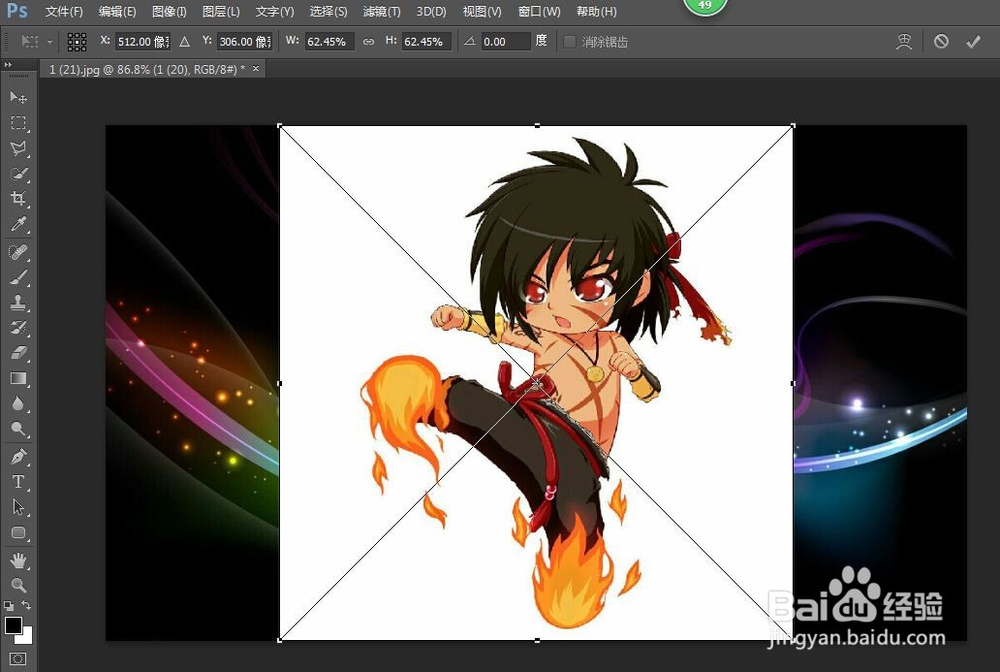The image size is (1000, 672).
Task: Select the Zoom tool
Action: [18, 585]
